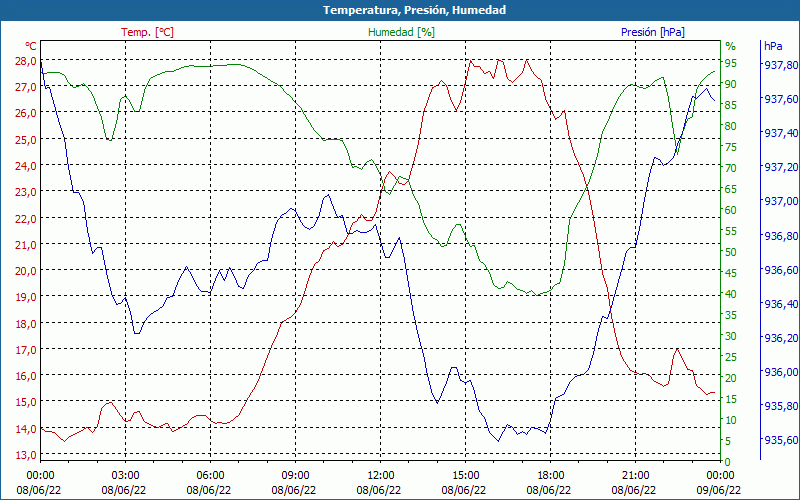The height and width of the screenshot is (500, 800).
Task: Click the '09/06/22' date label
Action: [718, 490]
